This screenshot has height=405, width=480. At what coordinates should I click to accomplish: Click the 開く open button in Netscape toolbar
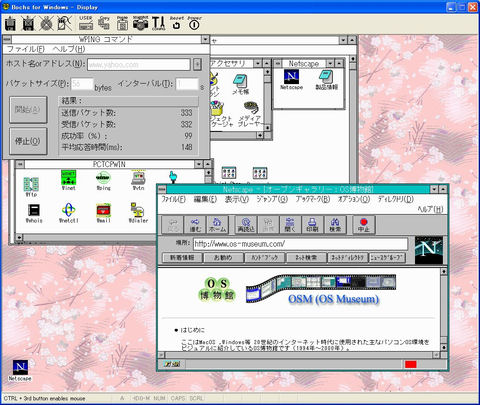[x=290, y=225]
